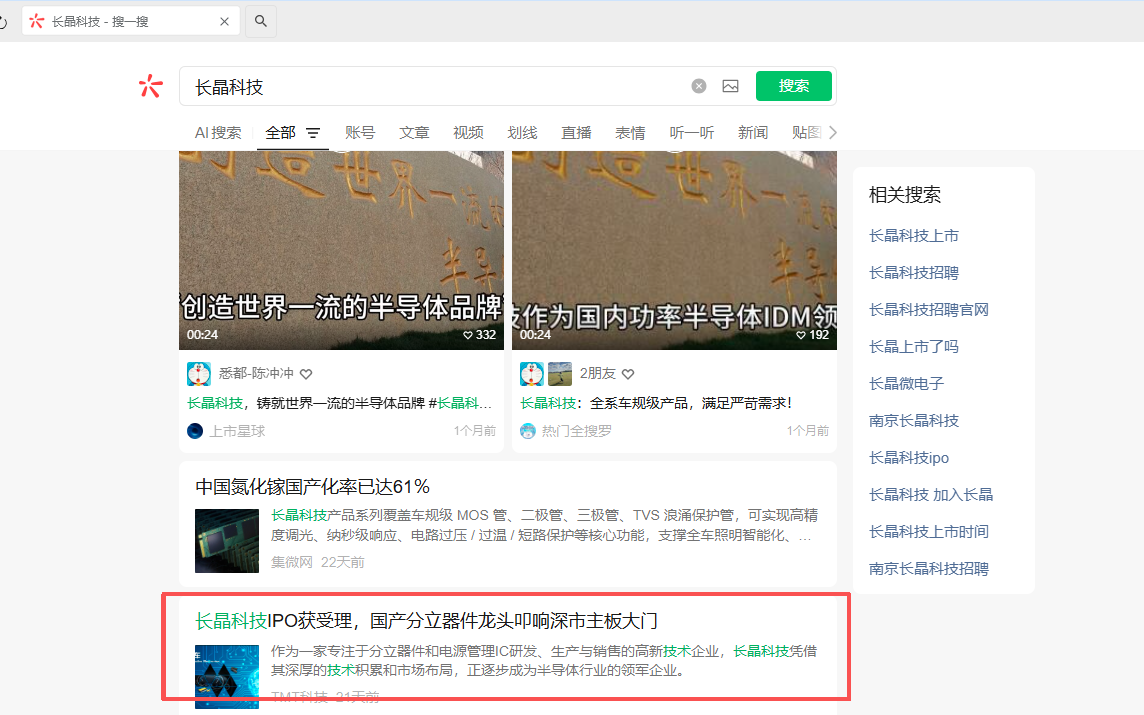Click the magnifier icon beside browser tab
This screenshot has height=715, width=1144.
click(x=260, y=21)
